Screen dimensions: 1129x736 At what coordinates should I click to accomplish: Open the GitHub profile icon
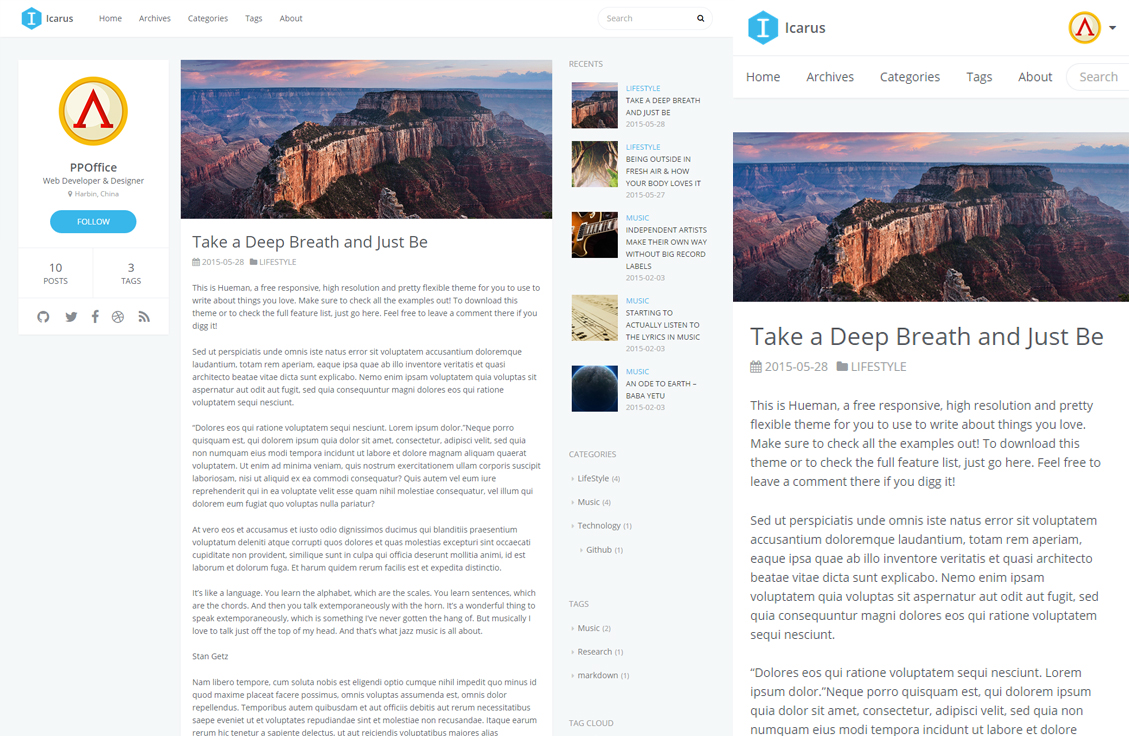click(x=43, y=317)
